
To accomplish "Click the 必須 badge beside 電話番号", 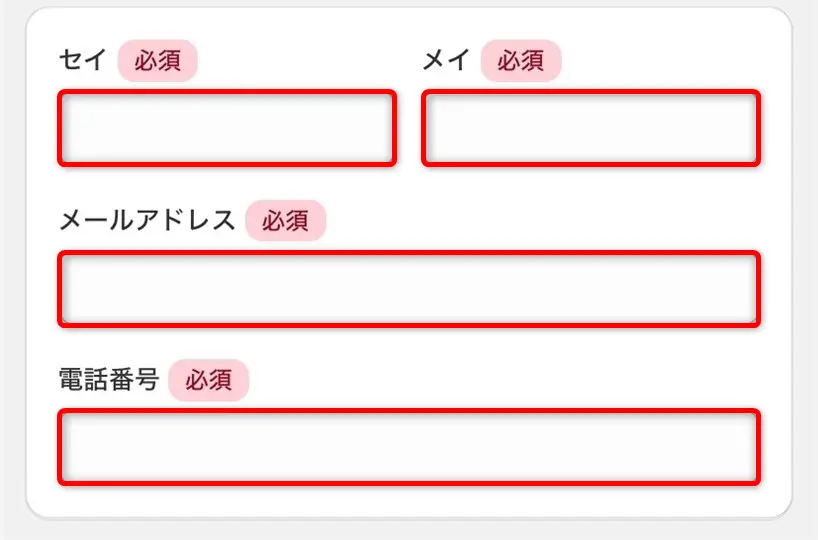I will (x=208, y=380).
